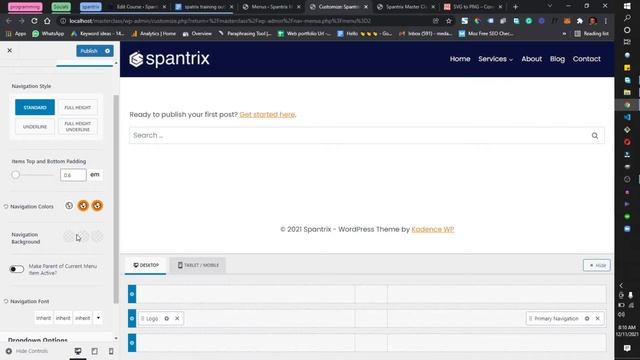
Task: Click the Items Top and Bottom Padding slider
Action: (x=33, y=175)
